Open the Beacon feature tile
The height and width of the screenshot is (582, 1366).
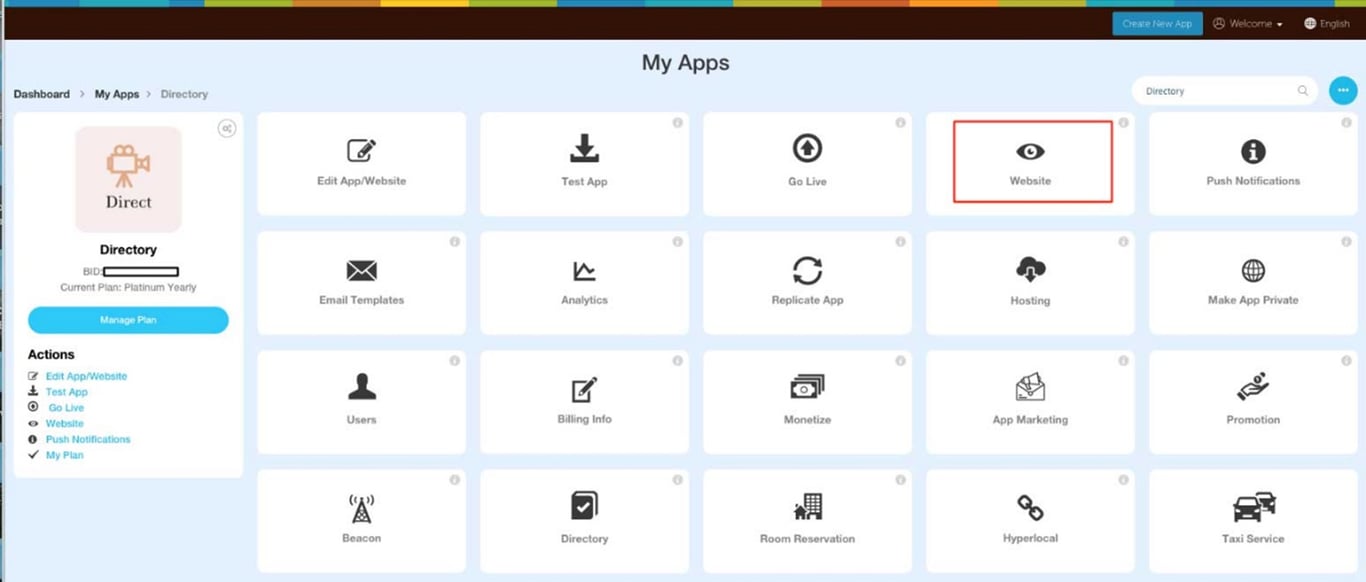pyautogui.click(x=361, y=519)
